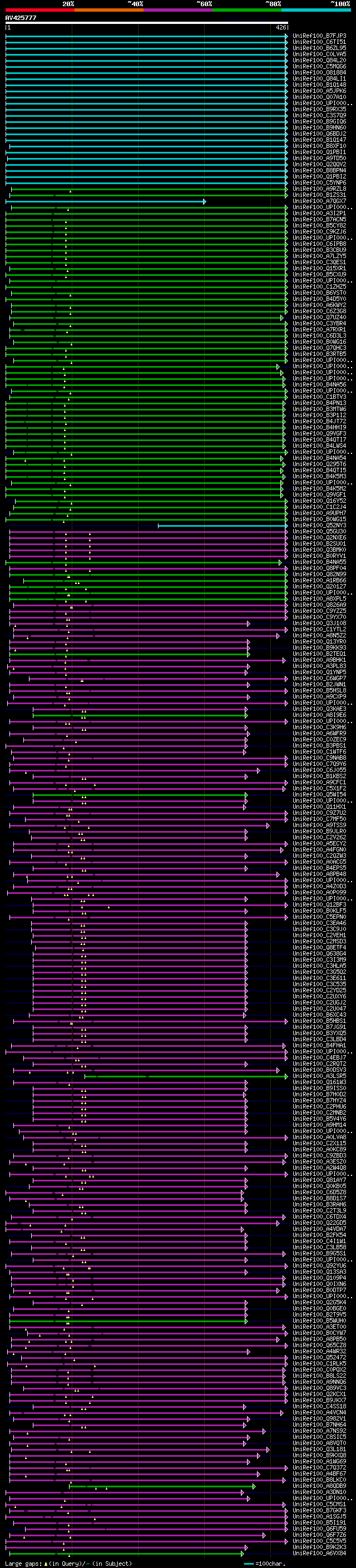Image resolution: width=356 pixels, height=1568 pixels.
Task: Select the UniRef100_B9RX35 label
Action: pyautogui.click(x=319, y=109)
